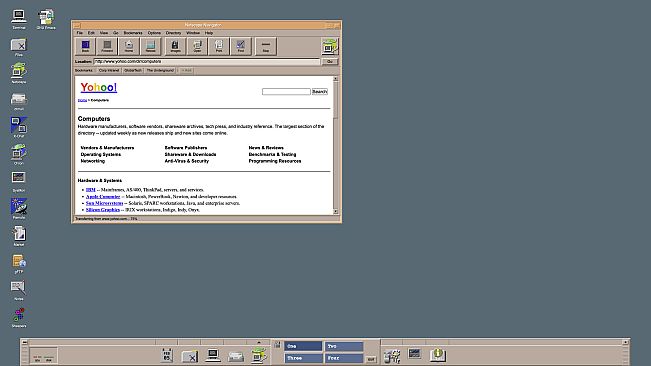Reload the page using the Reload icon
651x366 pixels.
click(151, 46)
